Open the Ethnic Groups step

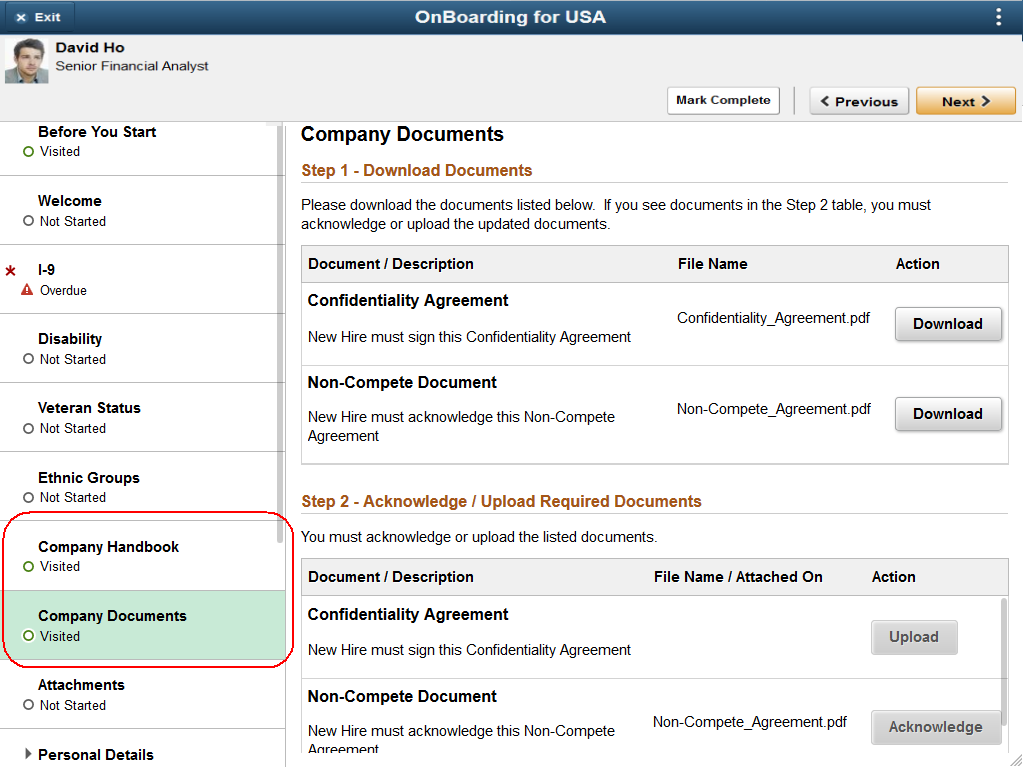coord(142,487)
